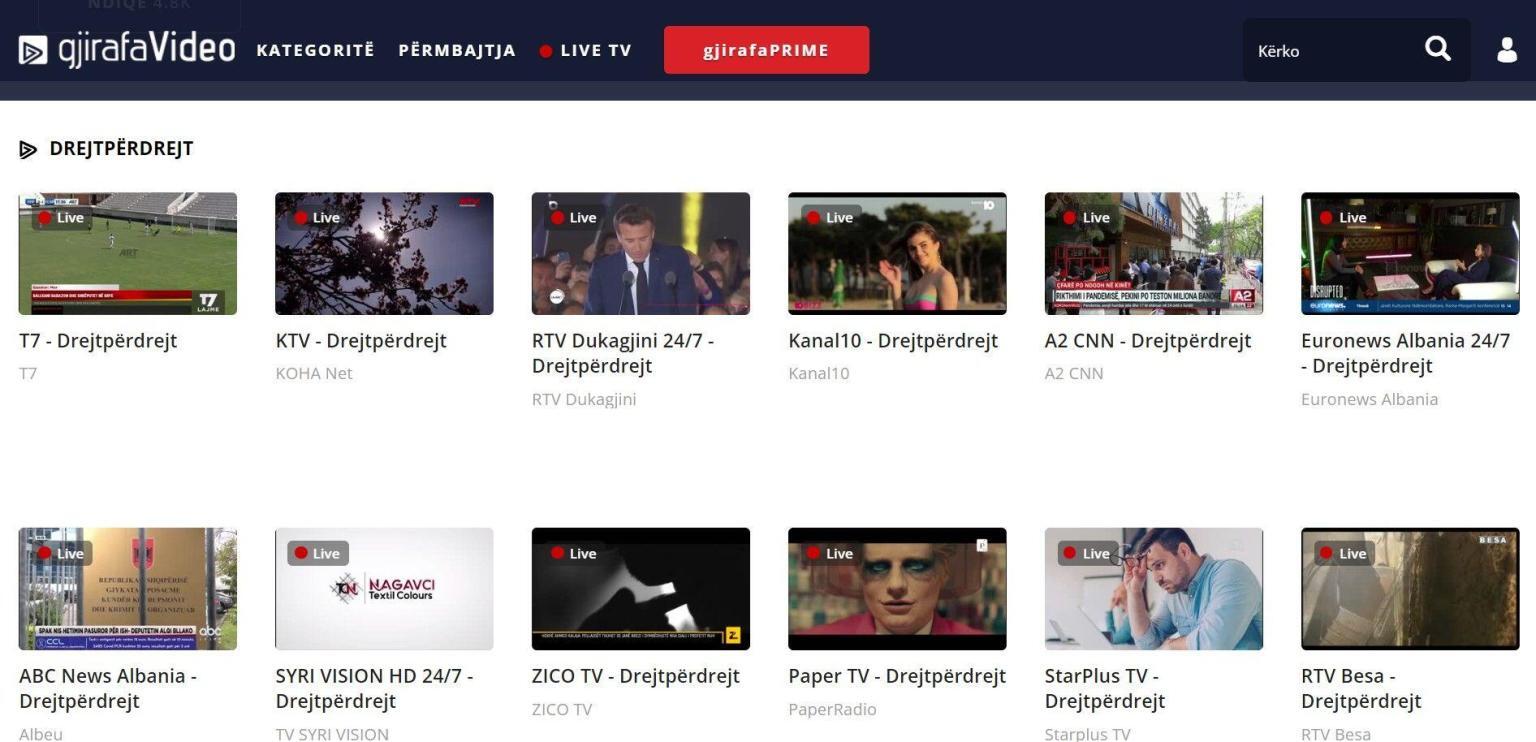Click the gjirafaVideo logo
The image size is (1536, 742).
point(127,49)
